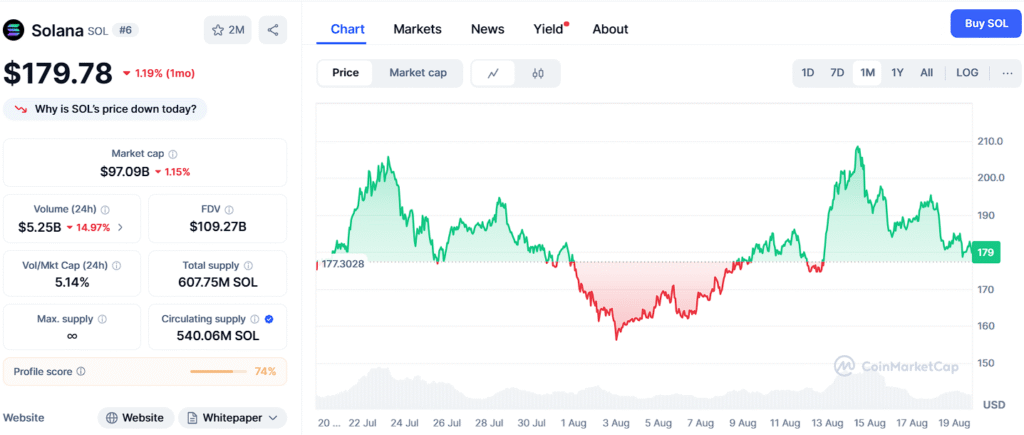The width and height of the screenshot is (1024, 435).
Task: Open the chart more options ellipsis menu
Action: pos(1006,73)
